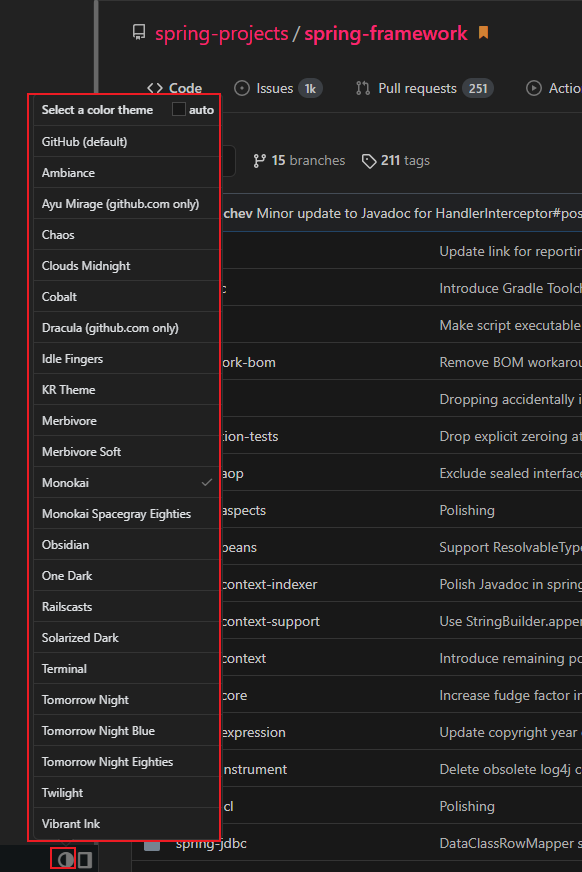Viewport: 582px width, 872px height.
Task: Select Tomorrow Night Blue theme
Action: (126, 731)
